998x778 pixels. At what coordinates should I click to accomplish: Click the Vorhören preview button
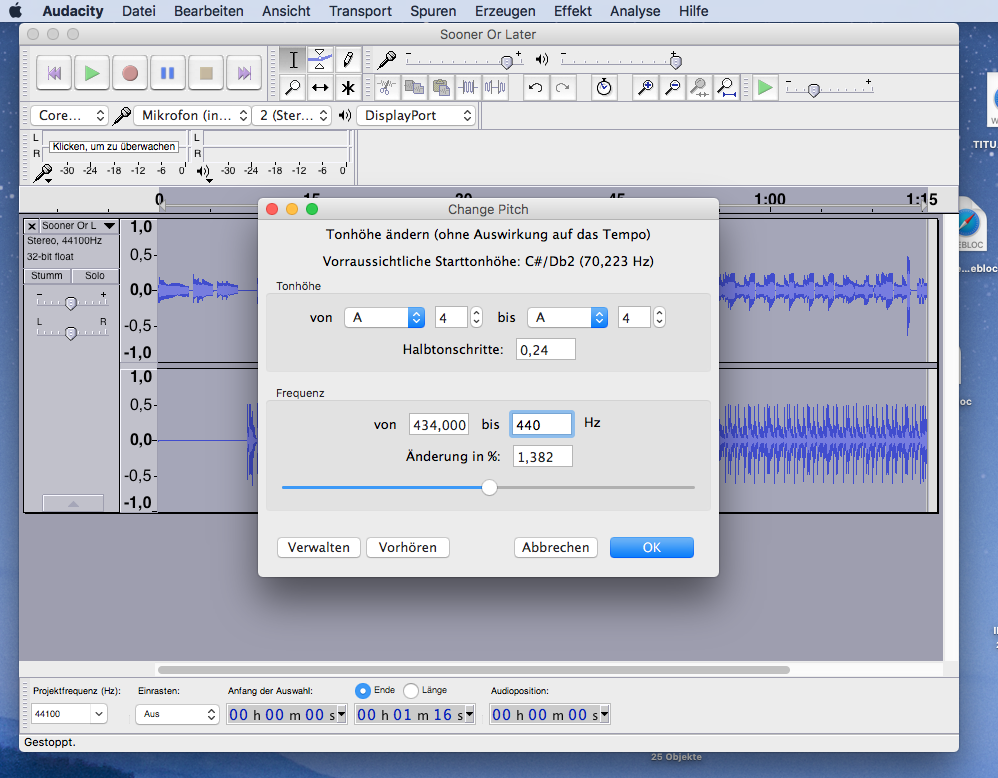pos(407,547)
